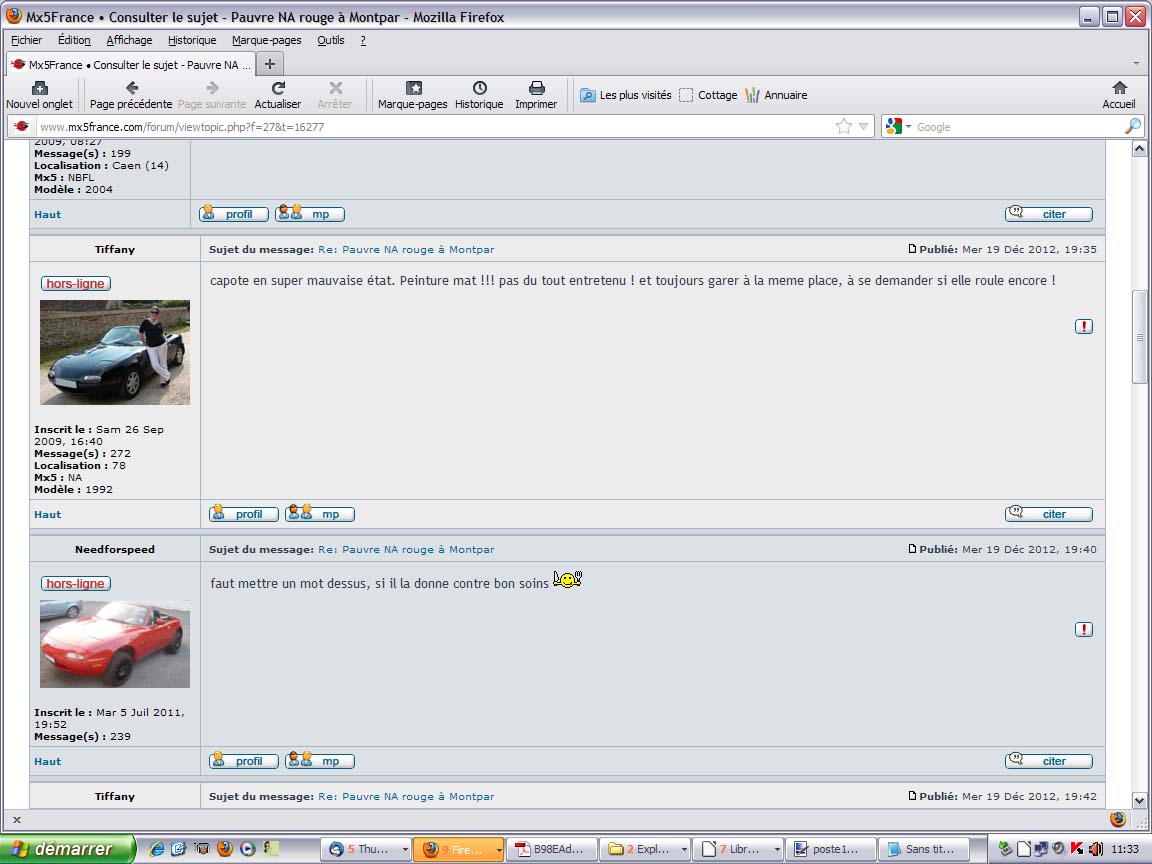Viewport: 1152px width, 864px height.
Task: Click Needforspeed's hors-ligne status badge
Action: point(75,583)
